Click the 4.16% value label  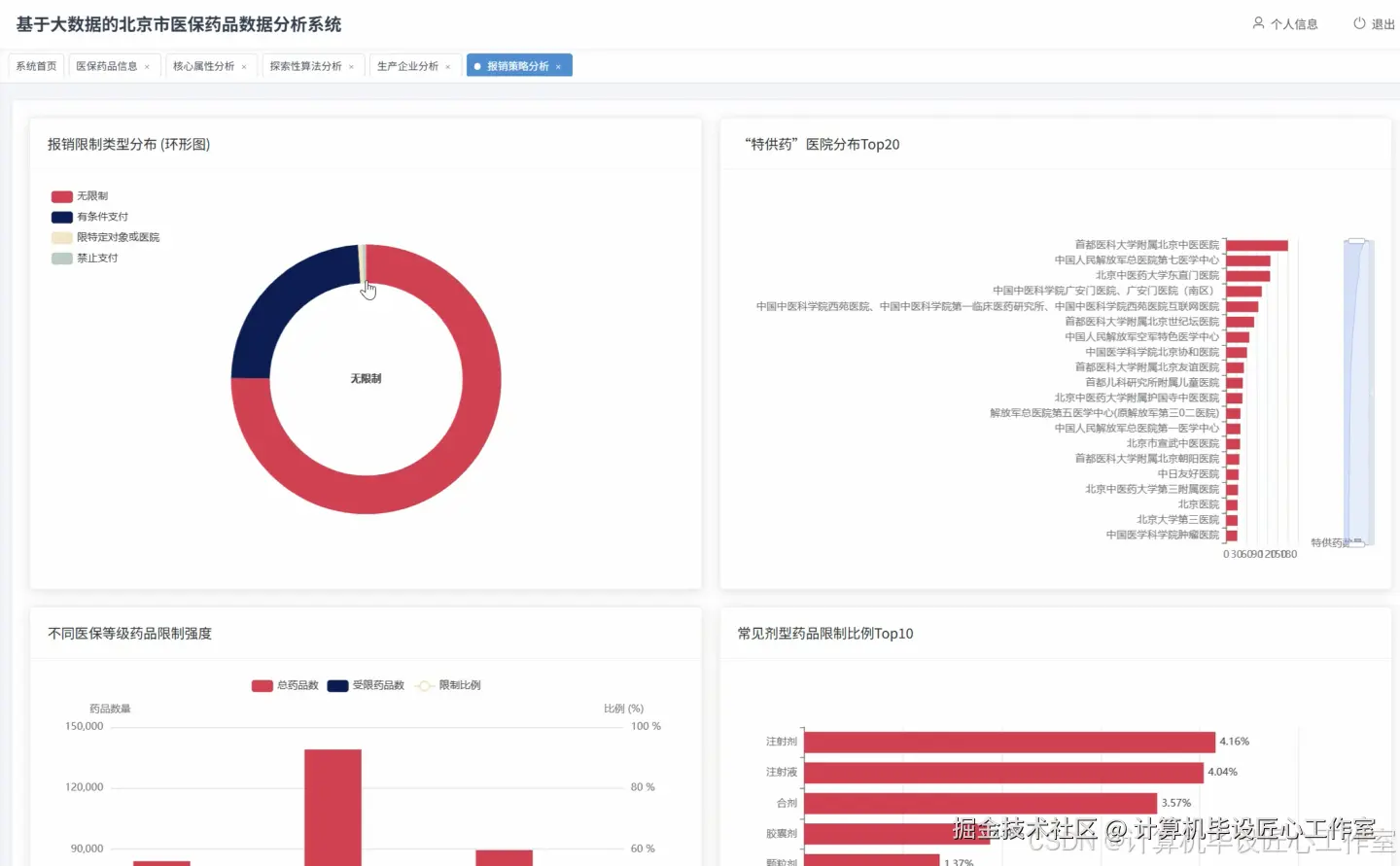[1235, 742]
